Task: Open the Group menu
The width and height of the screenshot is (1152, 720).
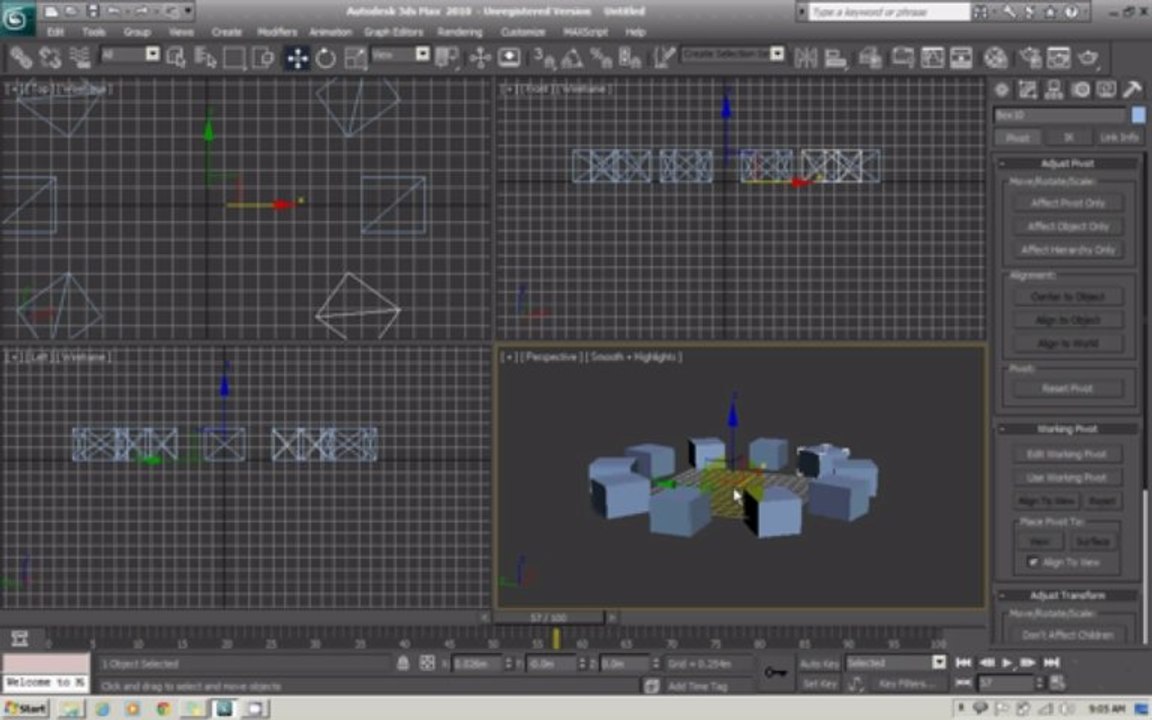Action: 137,32
